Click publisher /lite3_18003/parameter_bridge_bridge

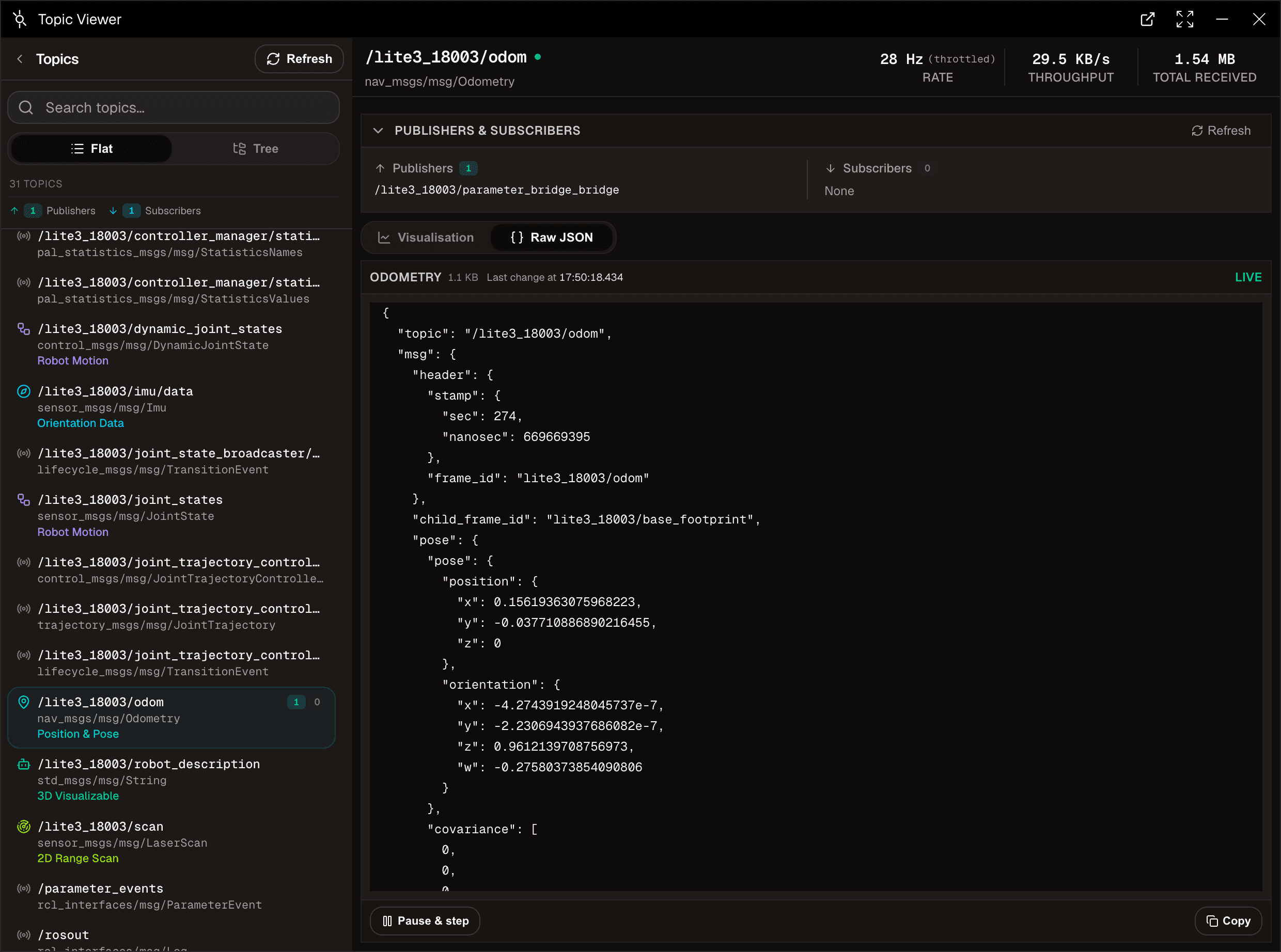pos(497,190)
